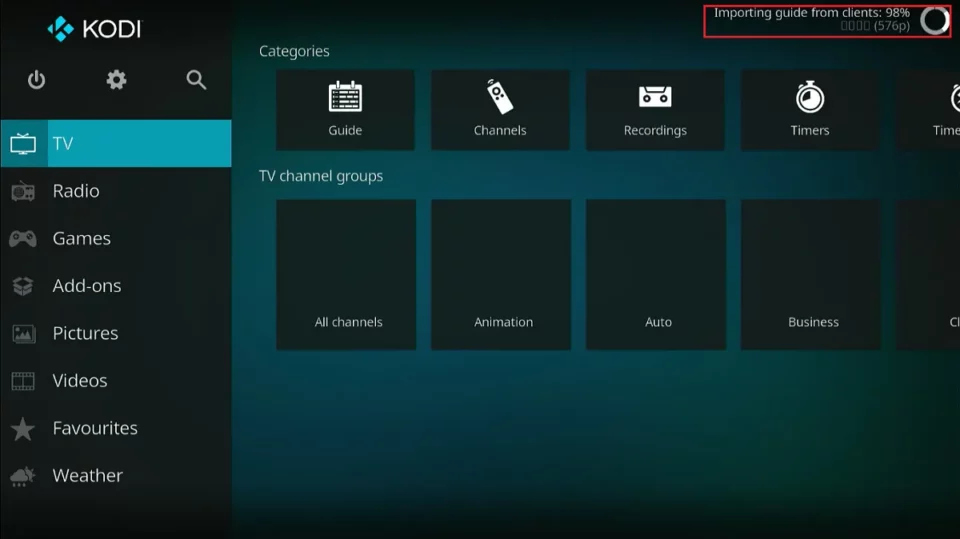Open the Videos section
Screen dimensions: 960x539
pos(116,381)
